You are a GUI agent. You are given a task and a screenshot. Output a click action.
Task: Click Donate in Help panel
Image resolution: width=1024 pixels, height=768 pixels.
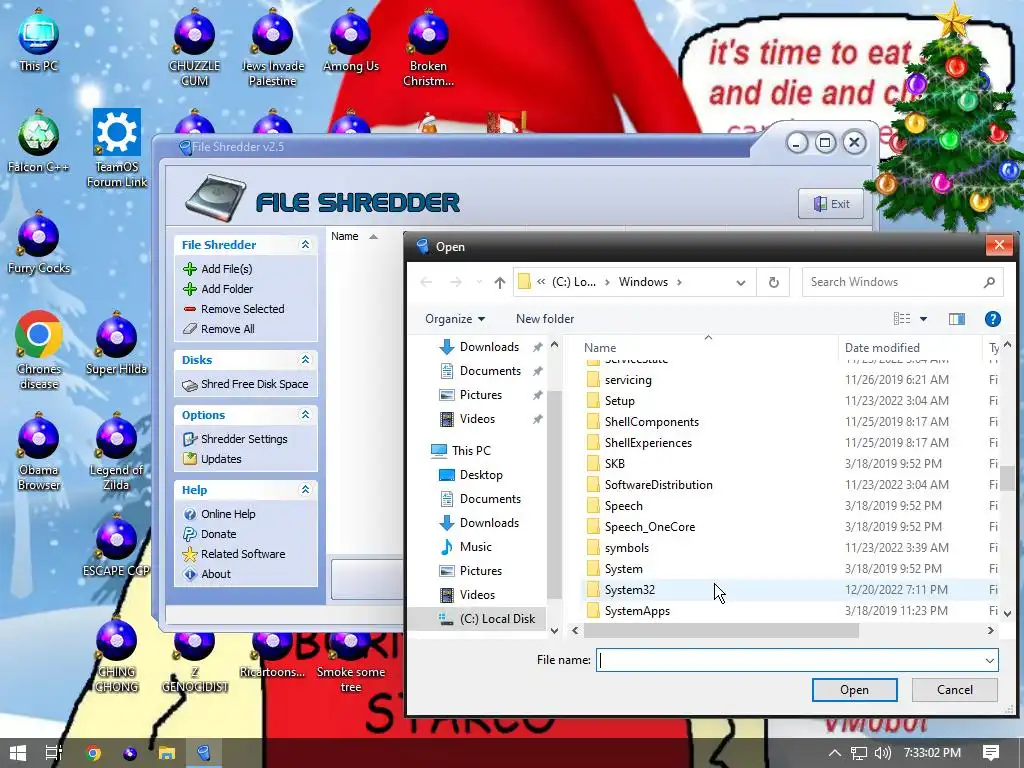(x=210, y=534)
